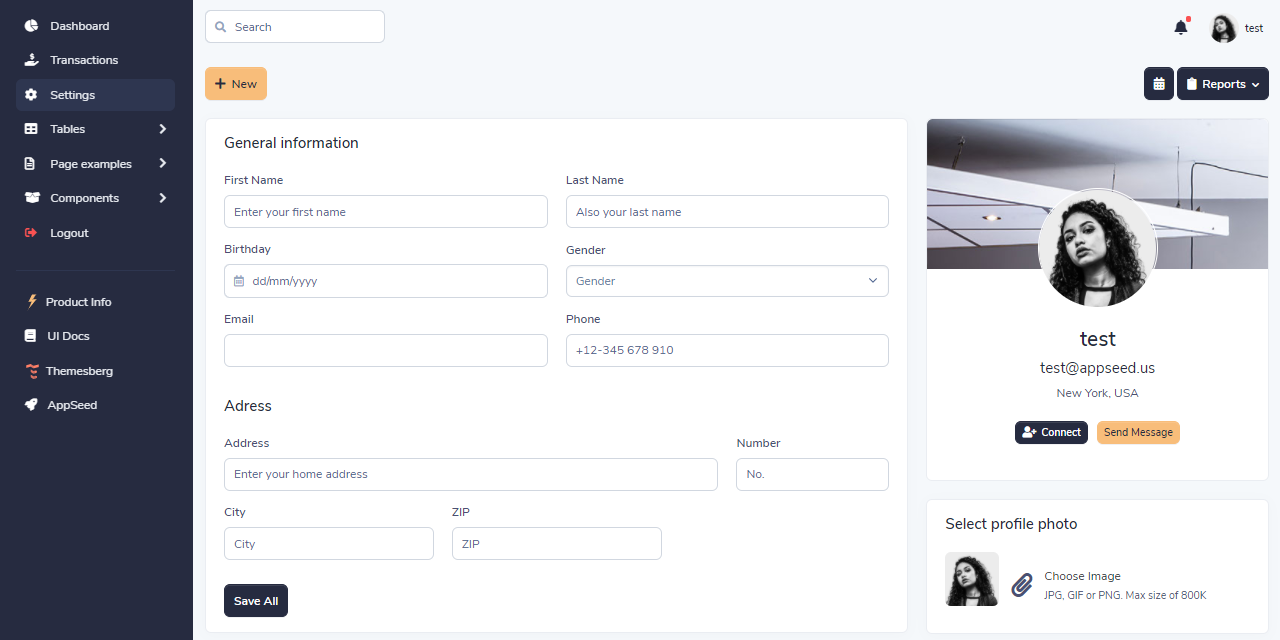
Task: Expand the Components submenu
Action: [x=162, y=198]
